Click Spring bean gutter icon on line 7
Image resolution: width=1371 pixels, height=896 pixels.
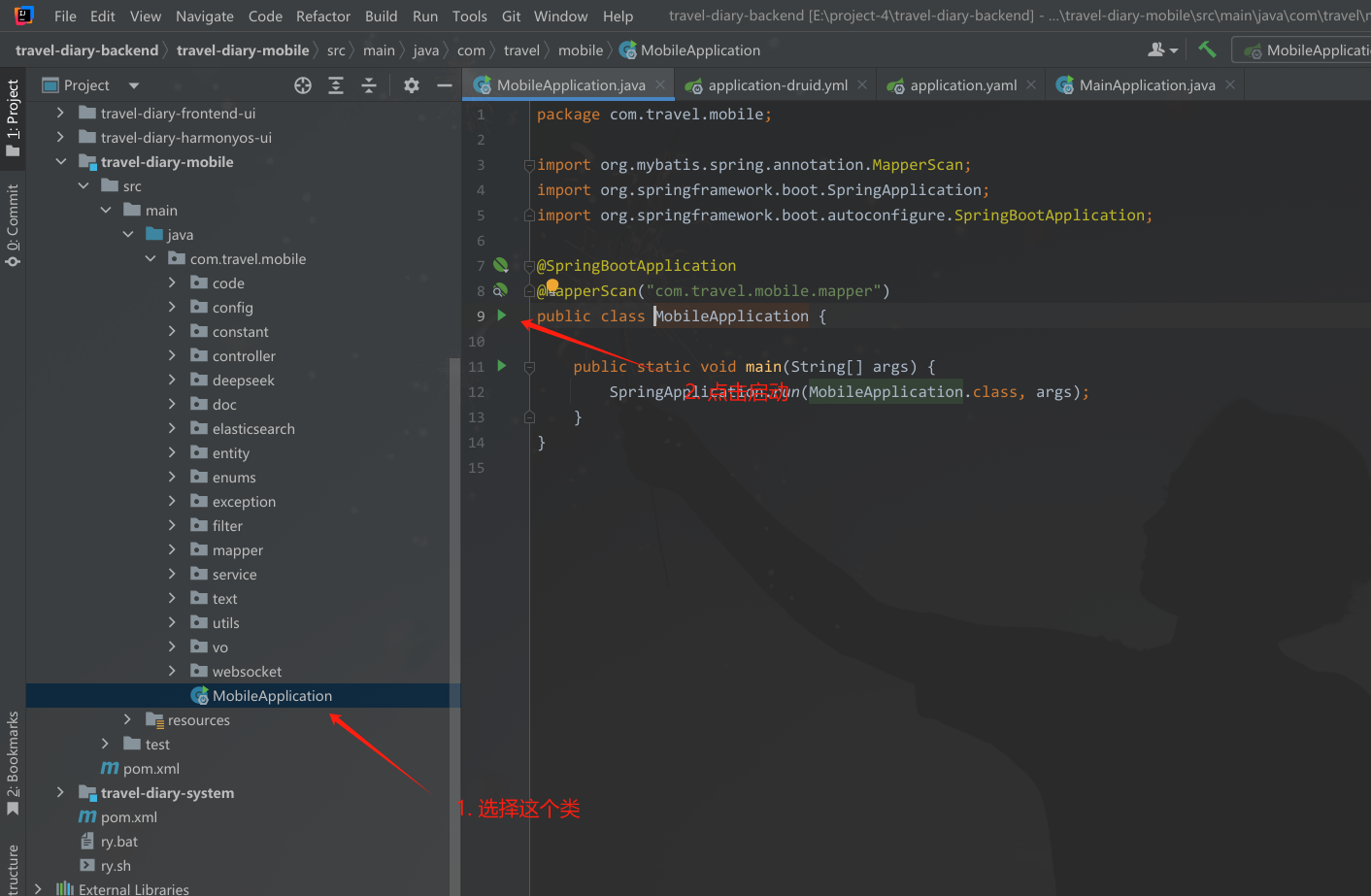pos(501,264)
